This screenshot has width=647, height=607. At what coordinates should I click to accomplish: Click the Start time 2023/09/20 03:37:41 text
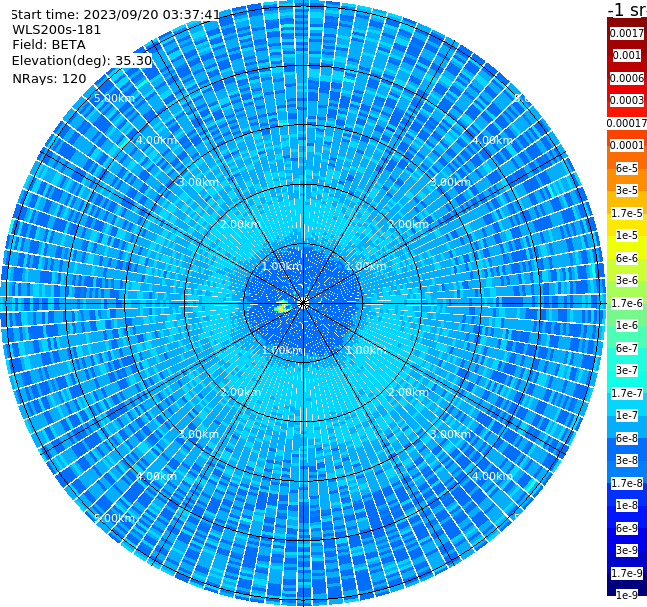(115, 15)
